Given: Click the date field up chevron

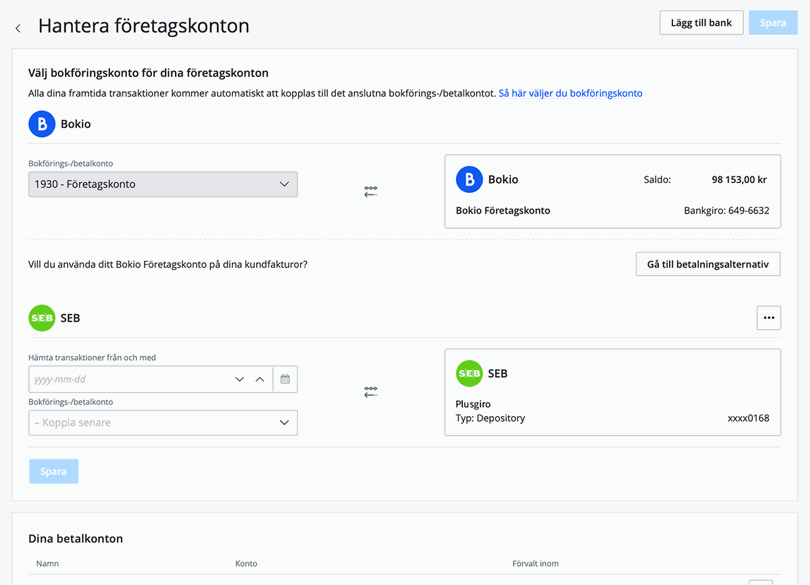Looking at the screenshot, I should [x=260, y=379].
